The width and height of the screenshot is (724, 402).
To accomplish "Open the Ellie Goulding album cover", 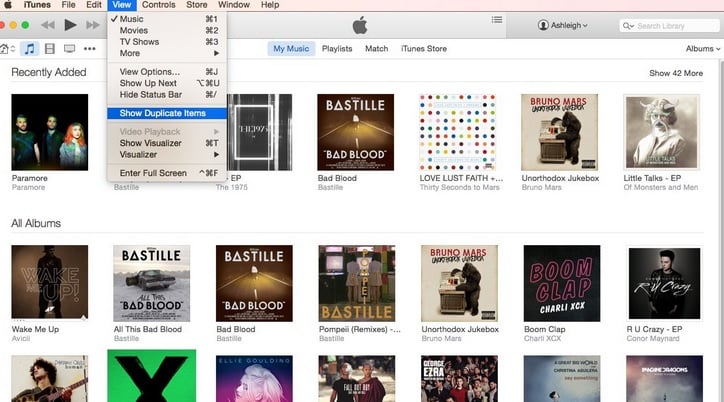I will pos(254,378).
